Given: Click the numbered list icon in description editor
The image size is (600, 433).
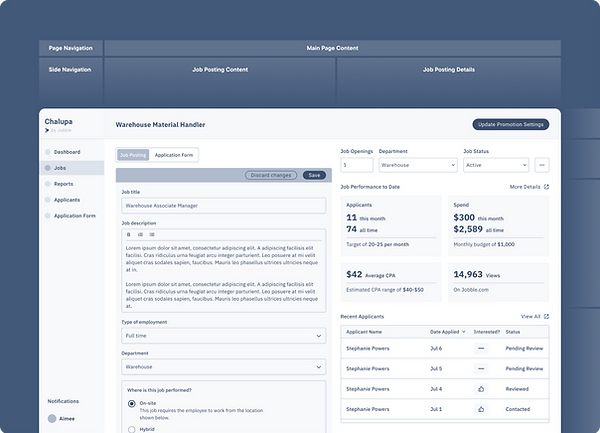Looking at the screenshot, I should click(140, 234).
